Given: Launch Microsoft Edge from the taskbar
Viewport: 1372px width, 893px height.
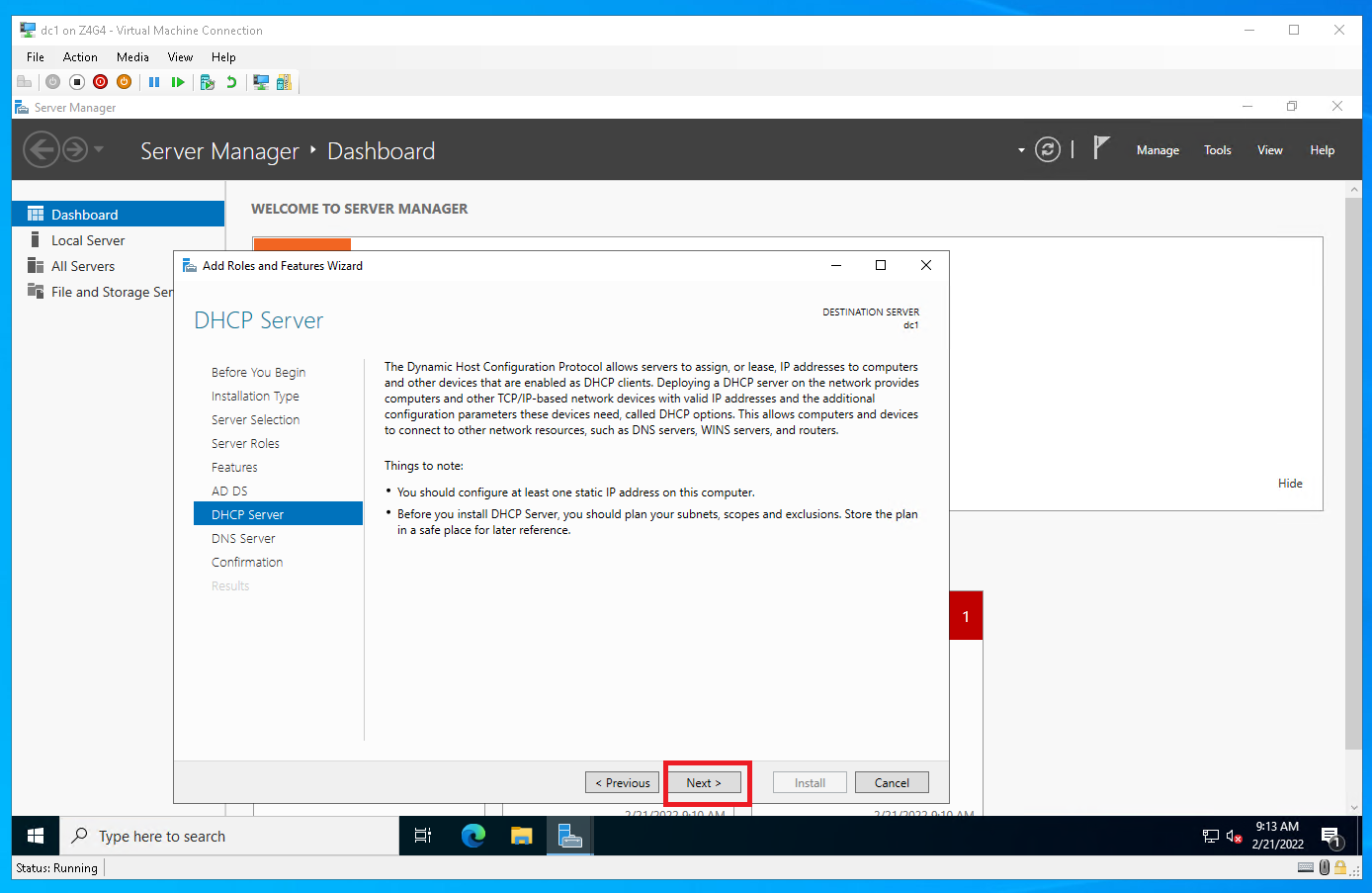Looking at the screenshot, I should [x=473, y=836].
